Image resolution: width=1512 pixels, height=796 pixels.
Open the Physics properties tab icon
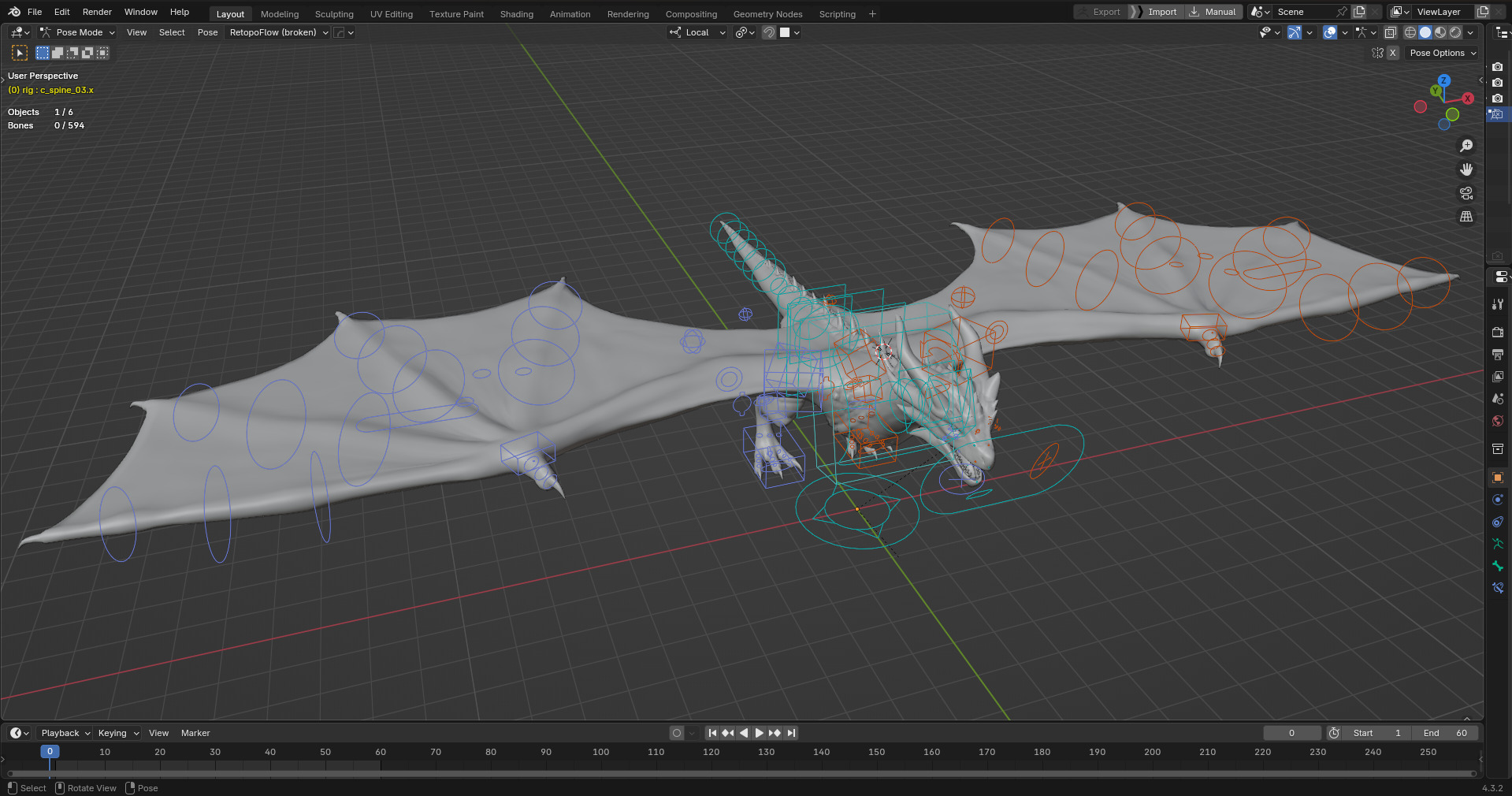click(x=1498, y=500)
